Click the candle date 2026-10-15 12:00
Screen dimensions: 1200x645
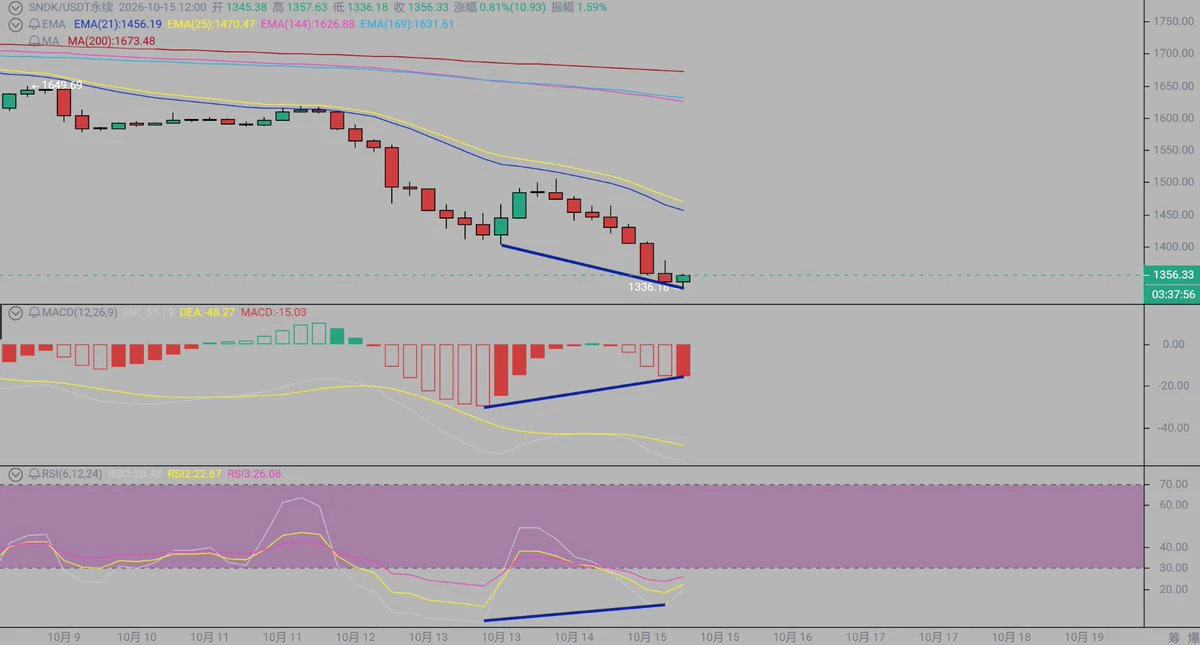coord(161,6)
